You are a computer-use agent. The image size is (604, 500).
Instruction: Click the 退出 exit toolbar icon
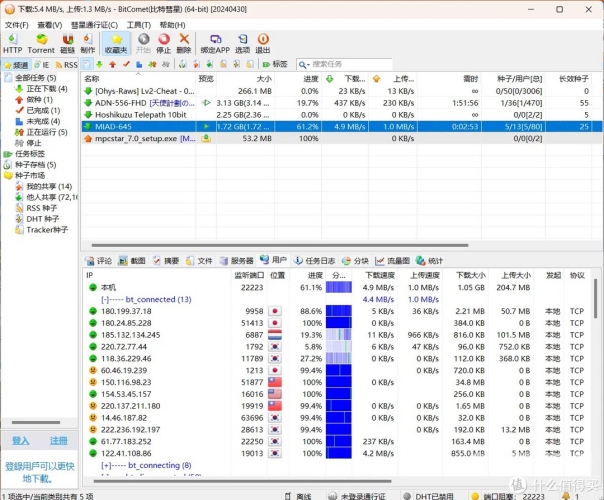pyautogui.click(x=263, y=44)
